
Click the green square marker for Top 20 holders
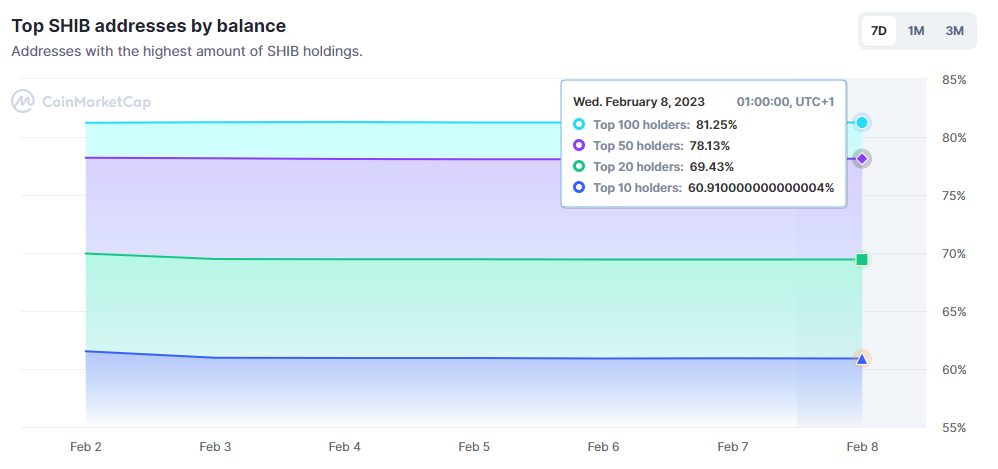pyautogui.click(x=862, y=260)
